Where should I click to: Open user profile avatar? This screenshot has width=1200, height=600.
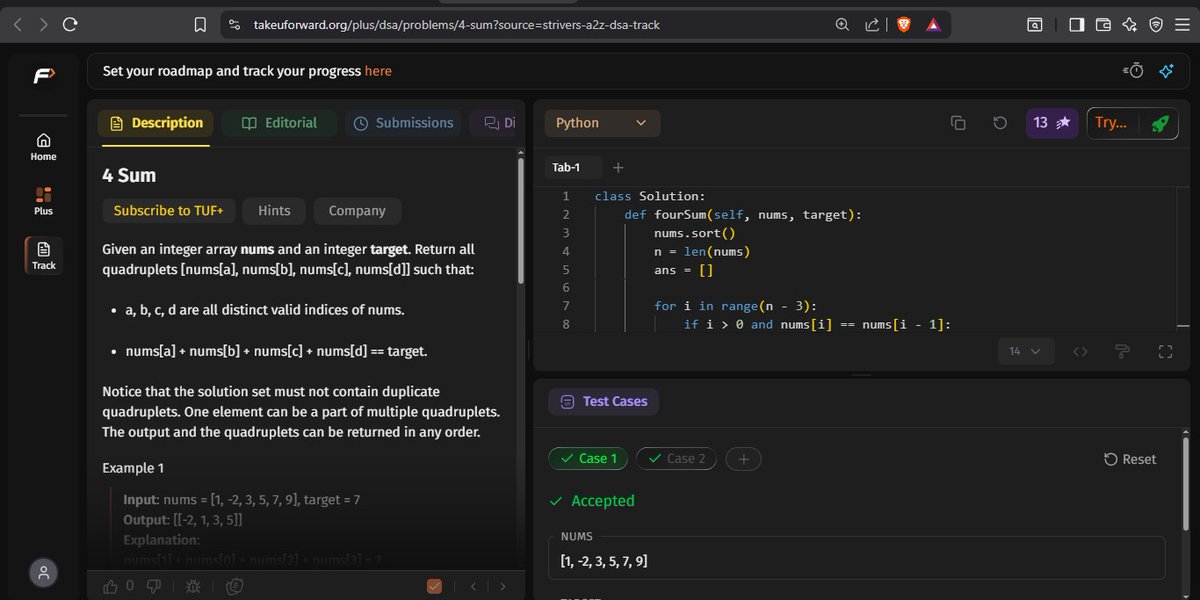43,573
